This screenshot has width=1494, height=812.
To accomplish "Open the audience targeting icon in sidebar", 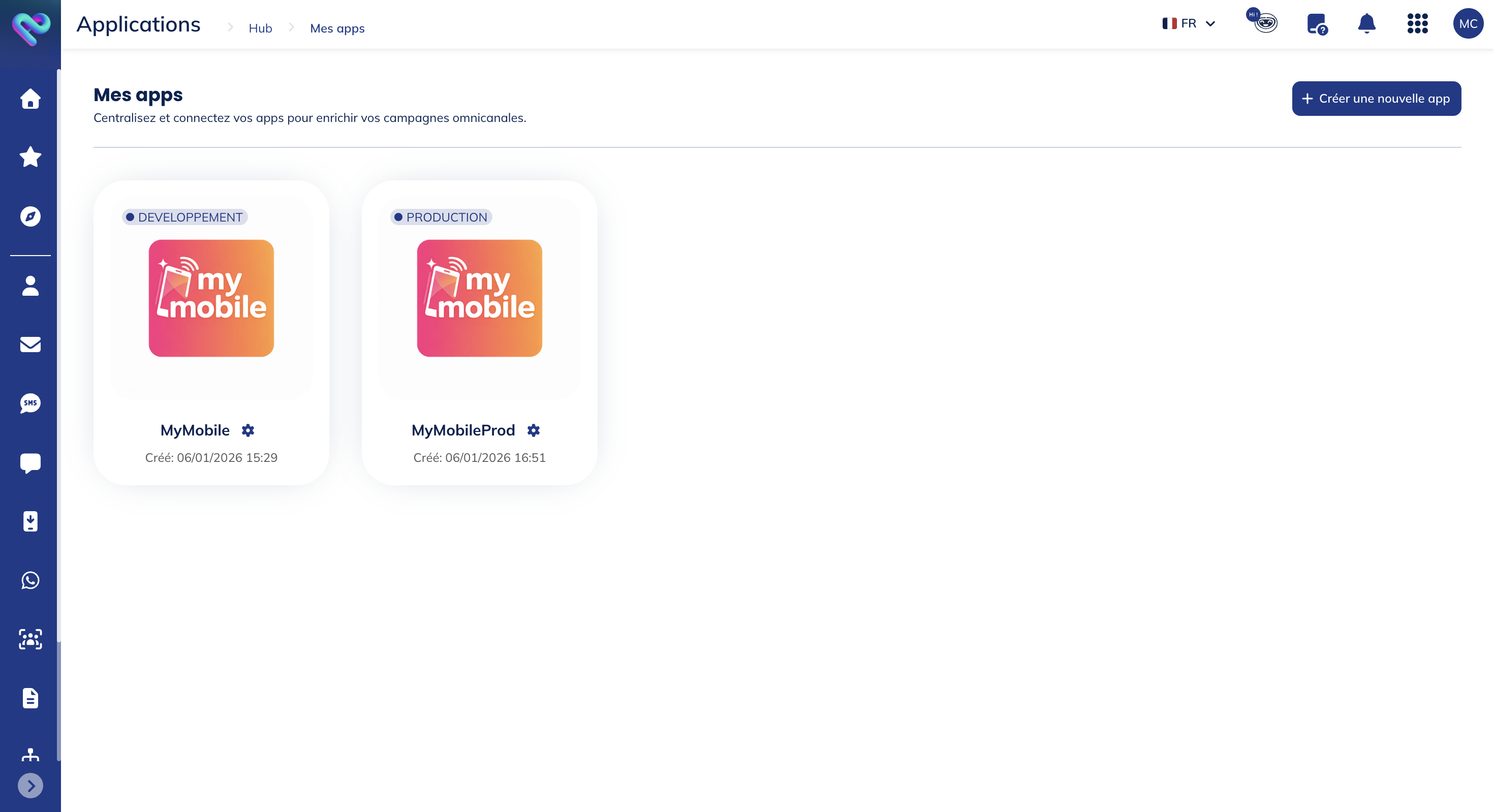I will point(29,639).
